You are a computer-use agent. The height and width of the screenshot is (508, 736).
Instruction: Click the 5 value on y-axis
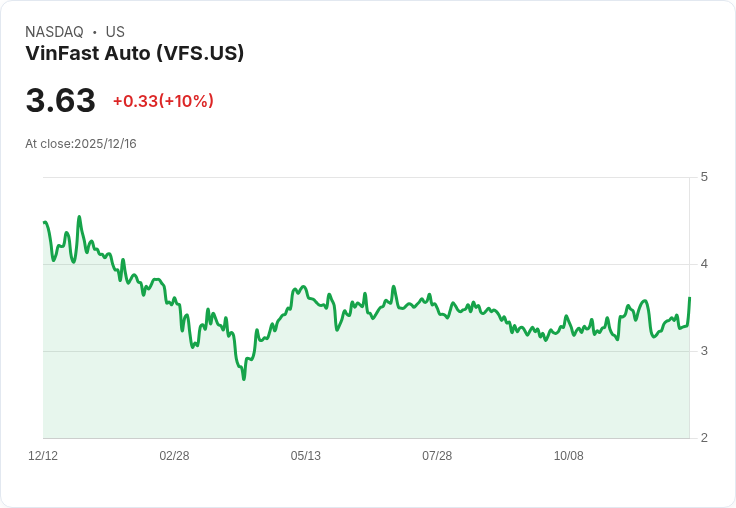pyautogui.click(x=704, y=177)
